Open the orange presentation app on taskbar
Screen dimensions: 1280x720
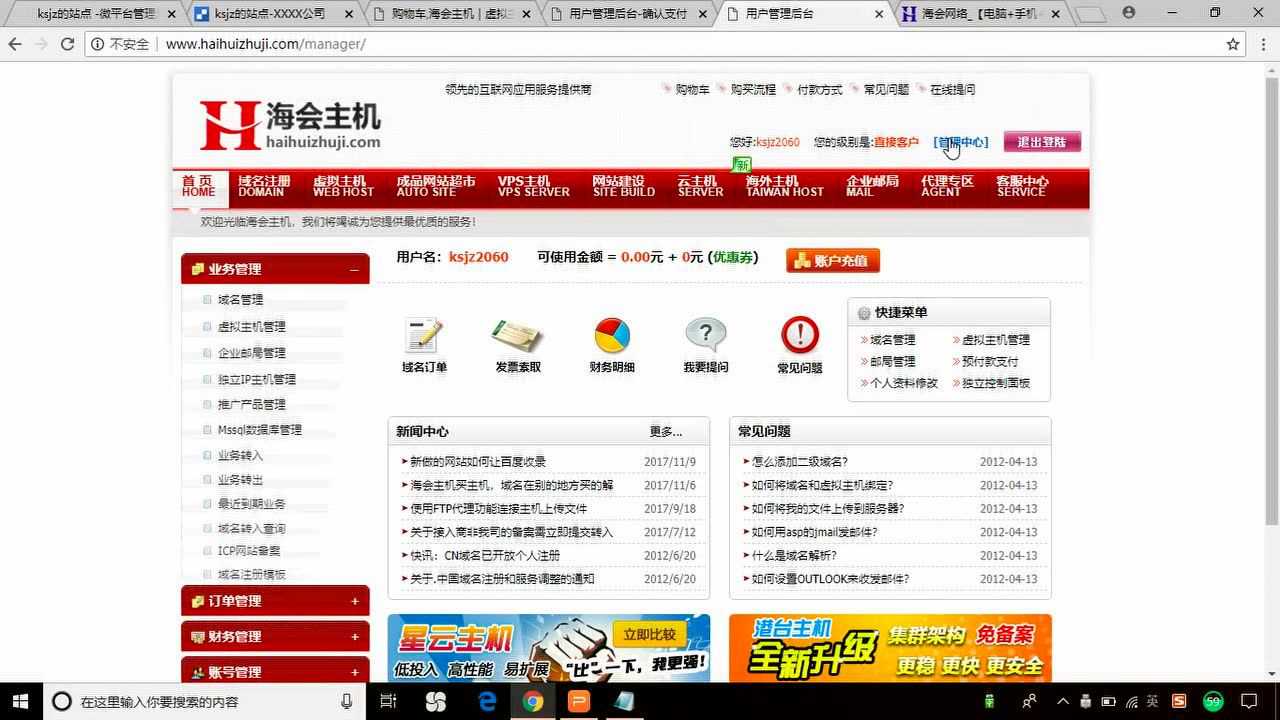[579, 701]
